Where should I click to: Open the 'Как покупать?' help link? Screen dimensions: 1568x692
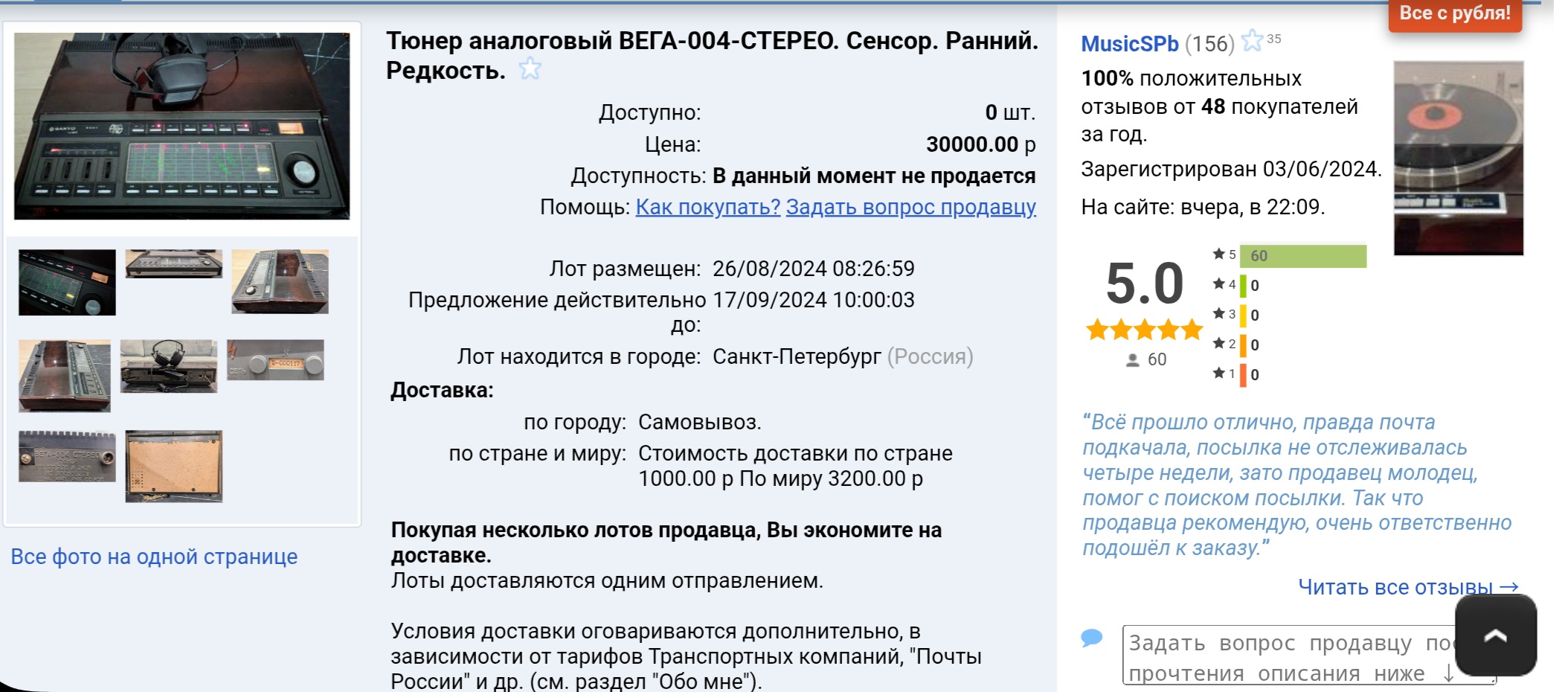click(x=707, y=207)
